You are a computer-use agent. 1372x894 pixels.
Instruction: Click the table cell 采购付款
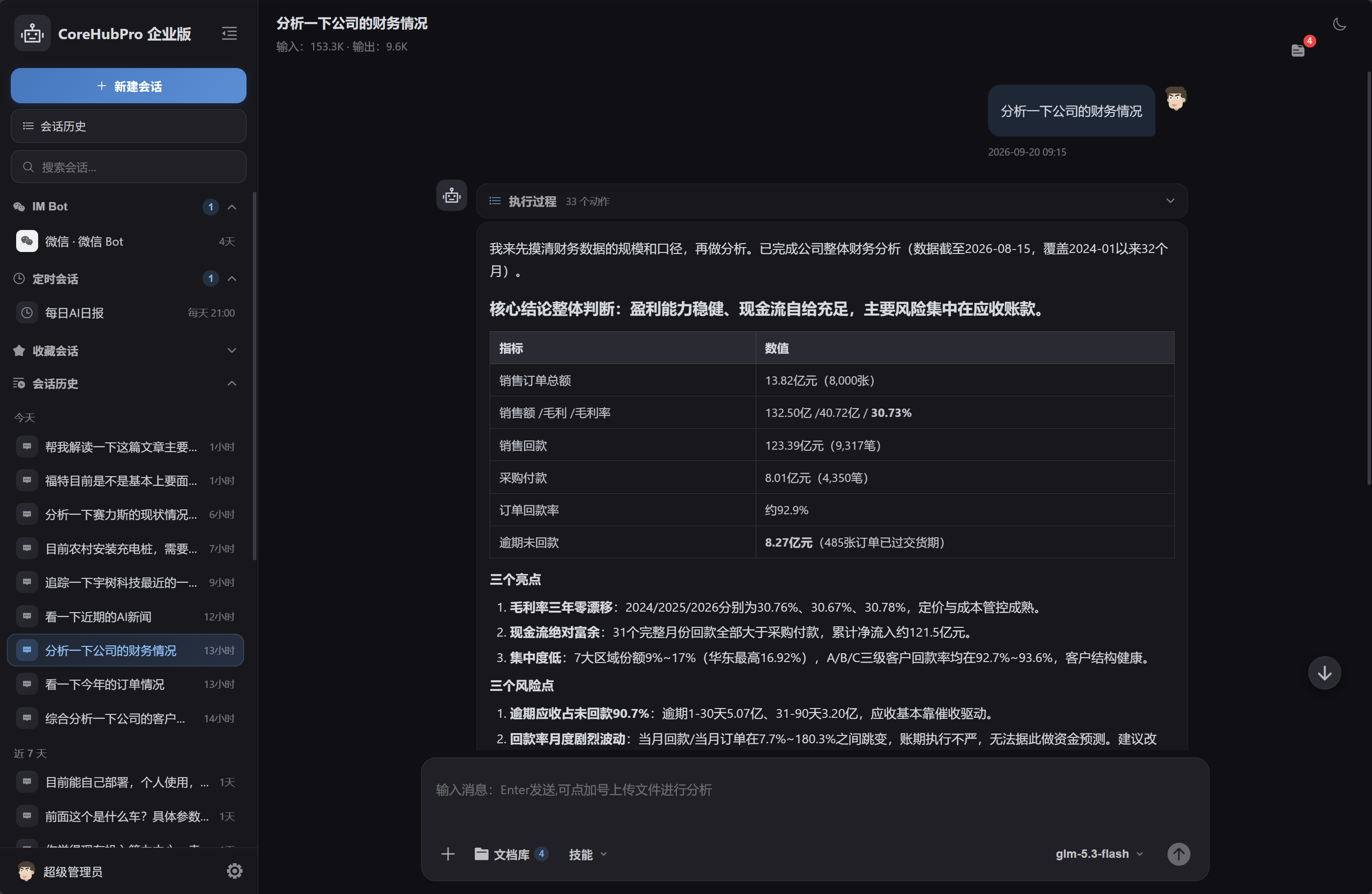click(x=623, y=478)
